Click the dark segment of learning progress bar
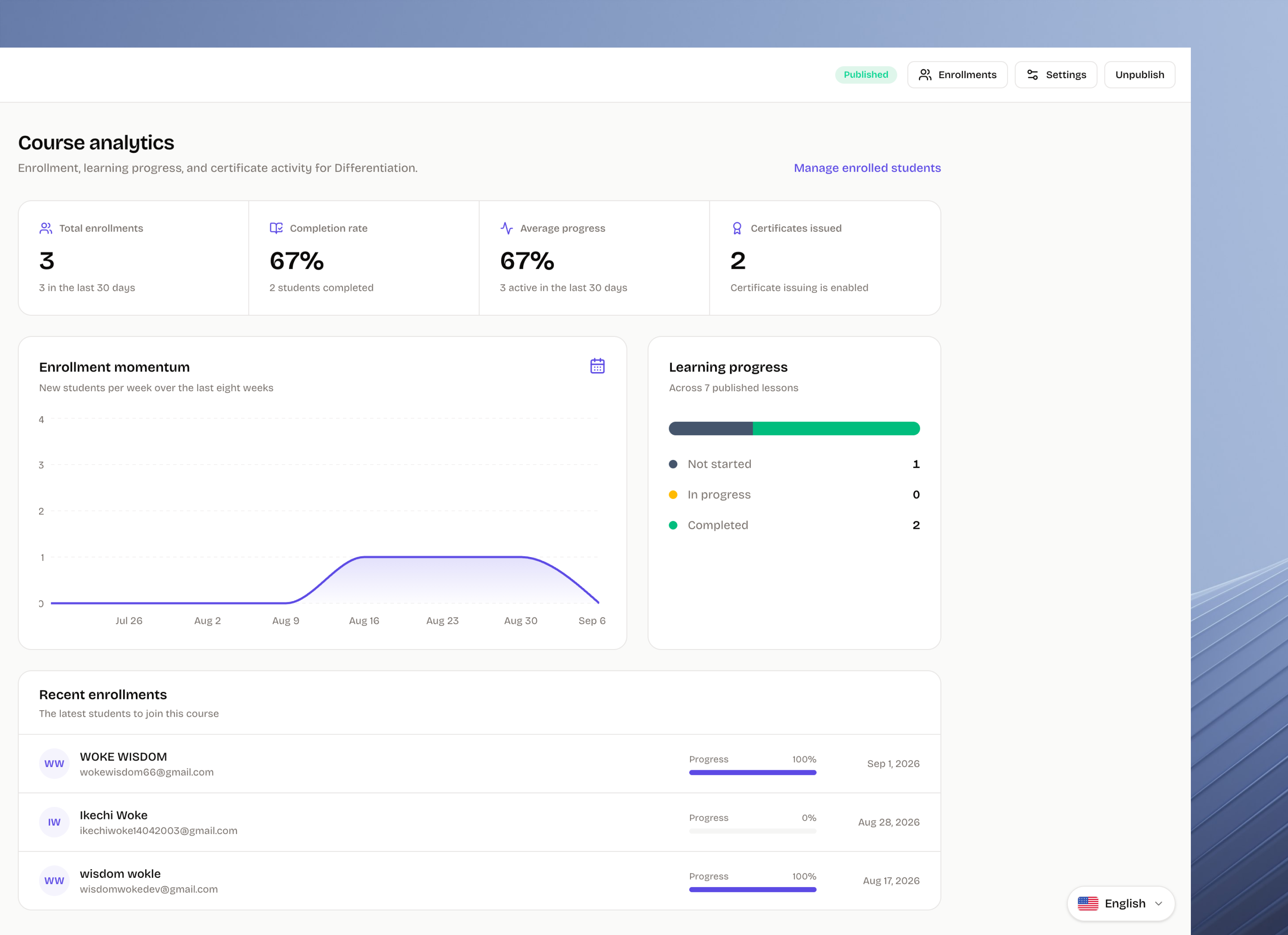The height and width of the screenshot is (935, 1288). coord(711,429)
